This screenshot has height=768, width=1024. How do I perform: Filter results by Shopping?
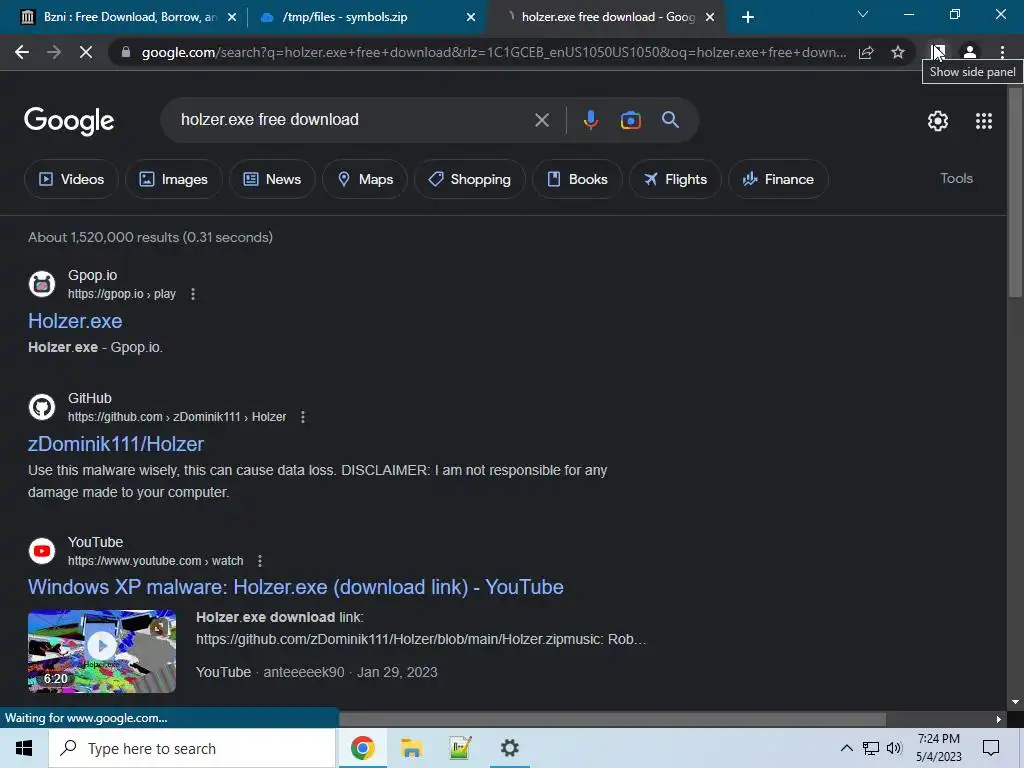coord(470,179)
